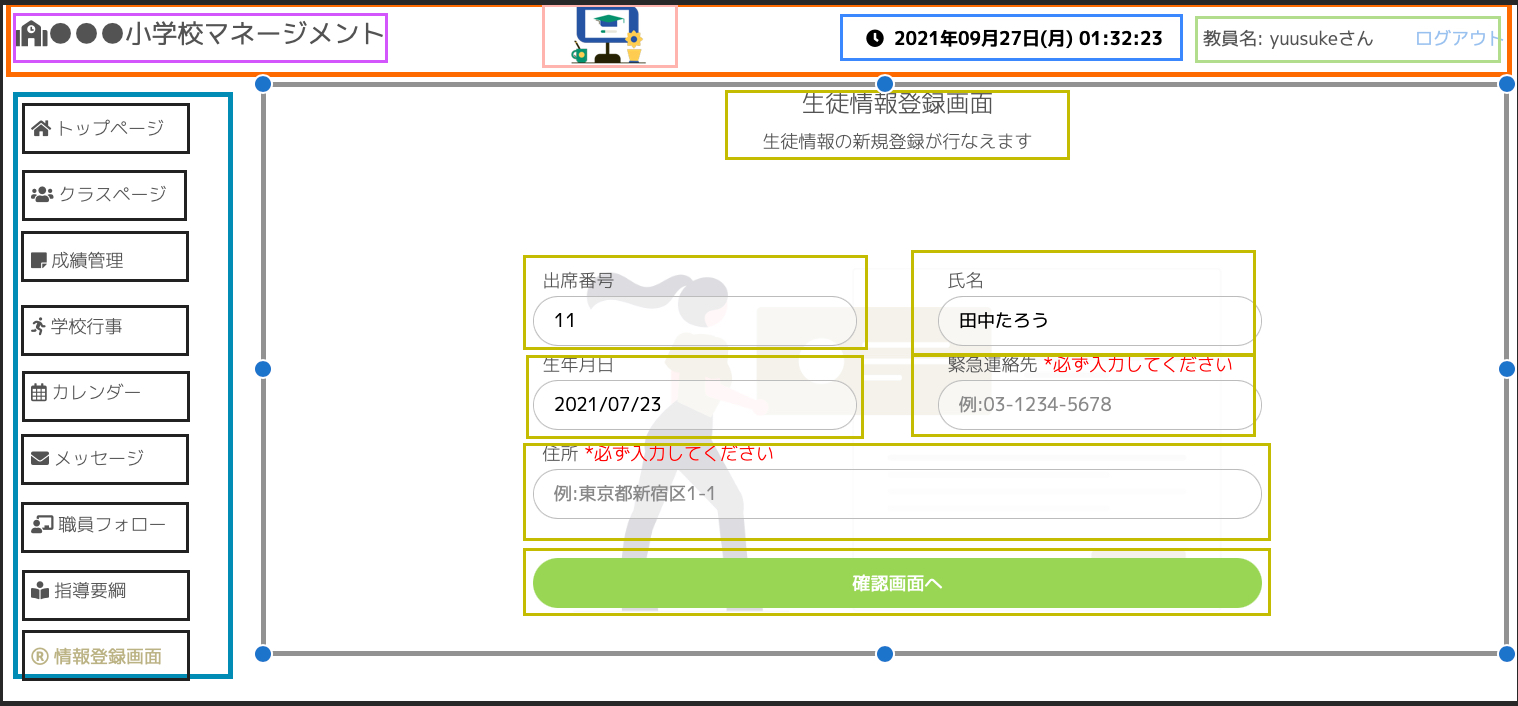
Task: Click the ログアウト link
Action: coord(1456,37)
